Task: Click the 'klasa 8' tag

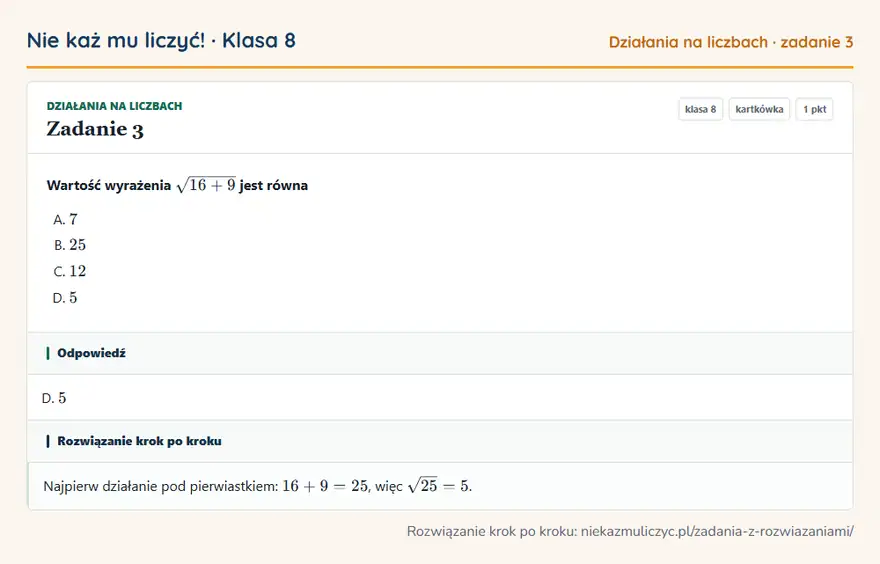Action: click(x=700, y=109)
